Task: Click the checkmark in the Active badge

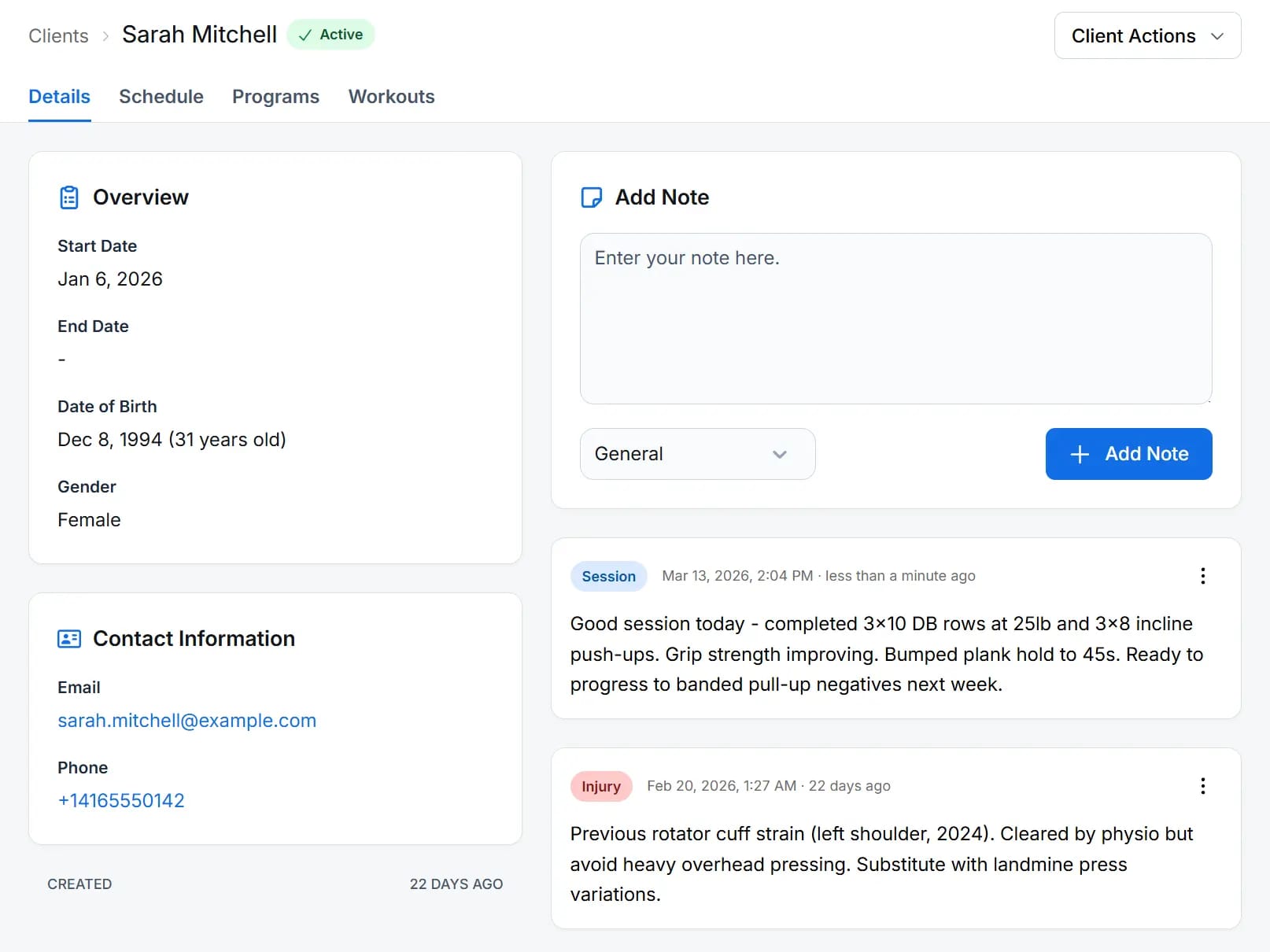Action: coord(305,35)
